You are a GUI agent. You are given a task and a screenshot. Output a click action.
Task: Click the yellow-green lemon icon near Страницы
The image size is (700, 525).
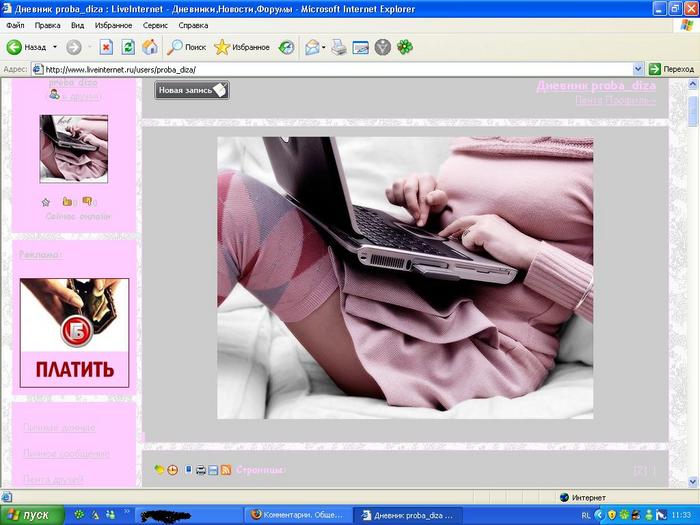point(159,469)
